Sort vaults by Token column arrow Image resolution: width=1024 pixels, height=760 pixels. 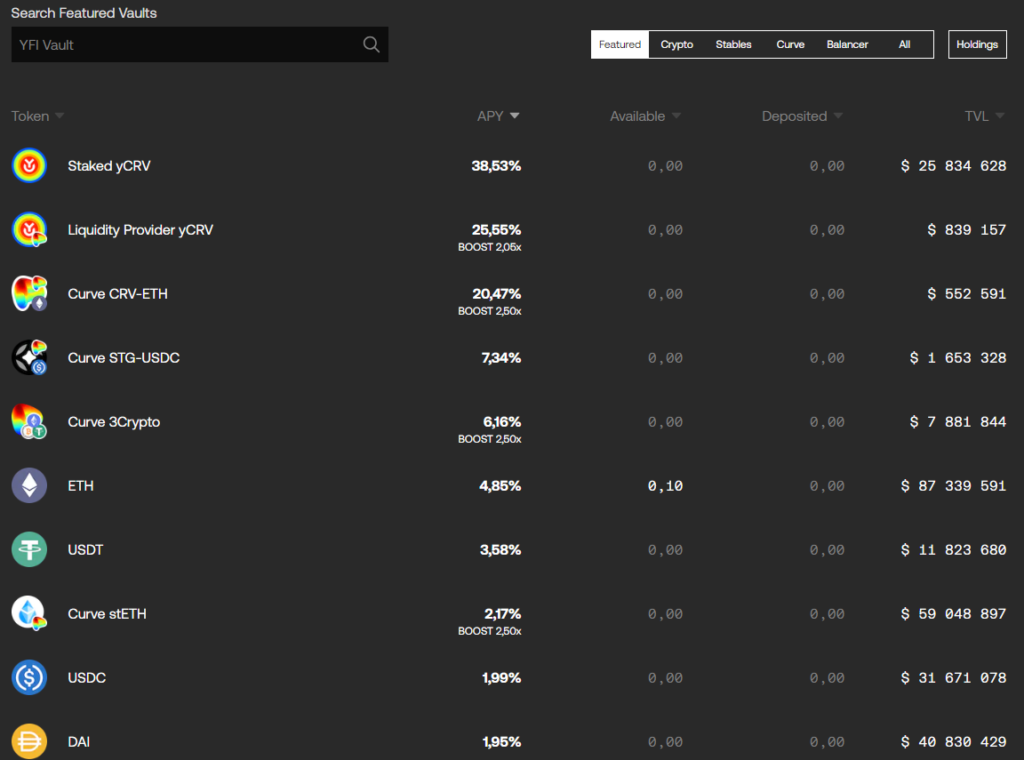pyautogui.click(x=59, y=116)
